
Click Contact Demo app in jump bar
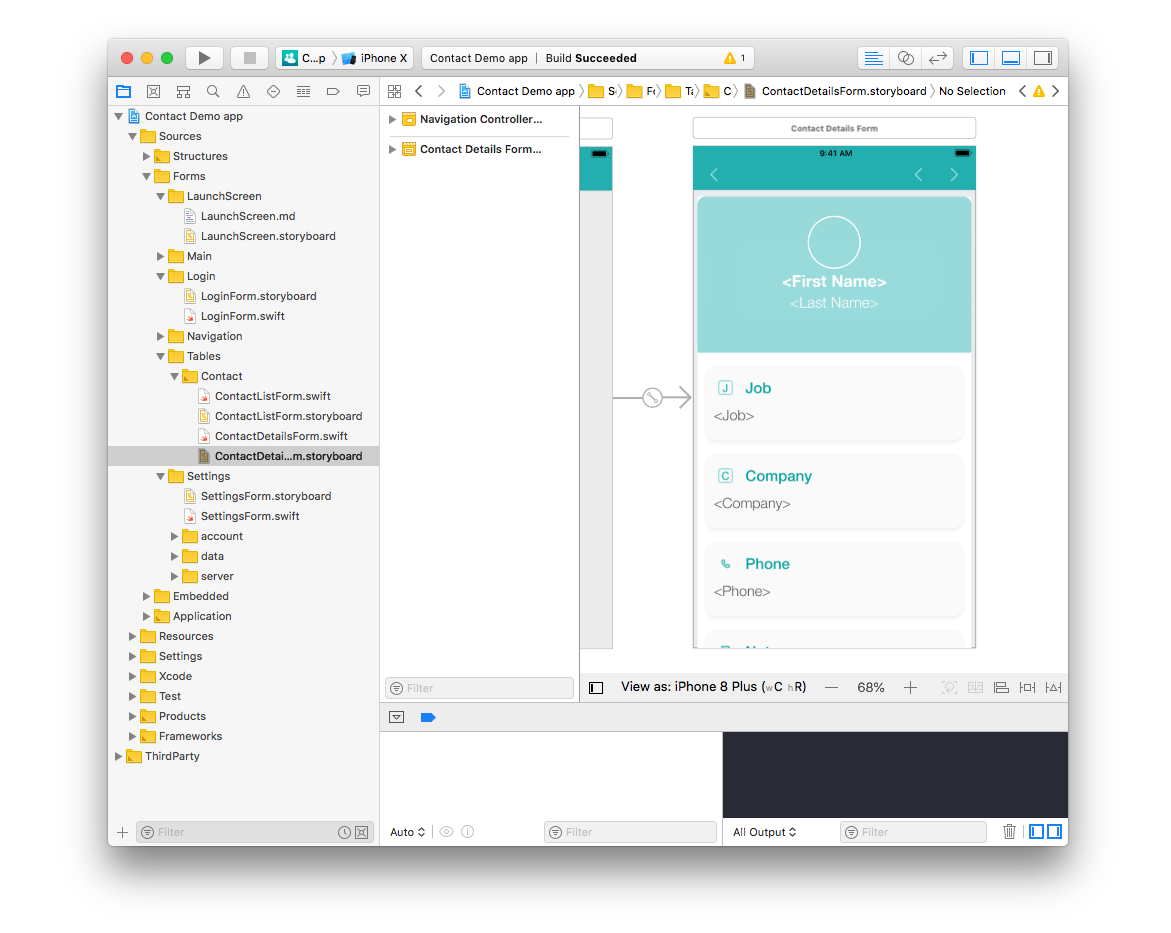click(x=517, y=91)
